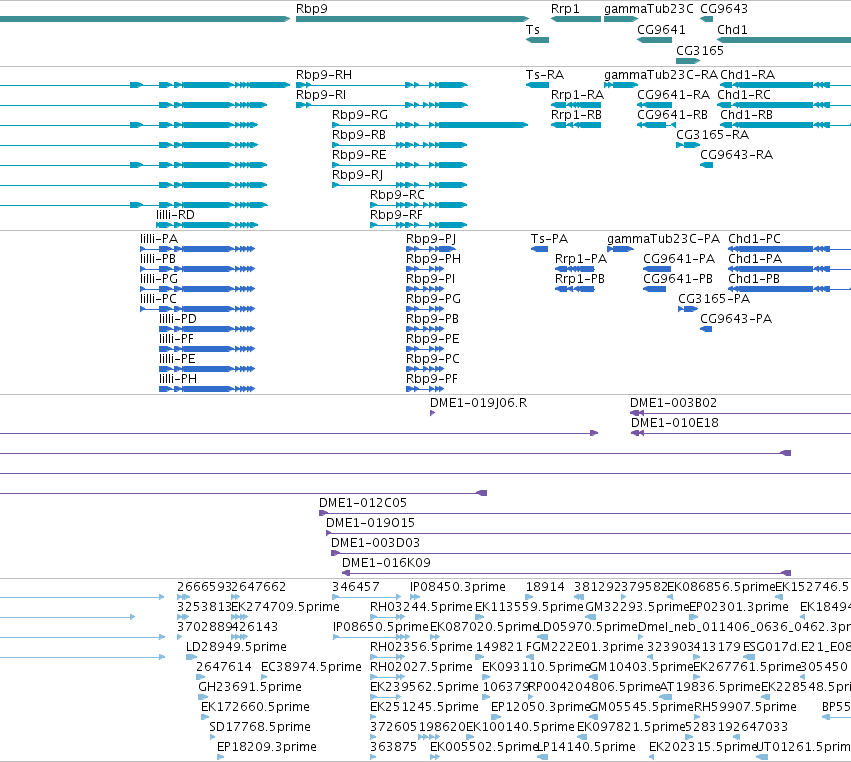Viewport: 851px width, 762px height.
Task: Click clone DME1-003D03 label
Action: pyautogui.click(x=375, y=543)
